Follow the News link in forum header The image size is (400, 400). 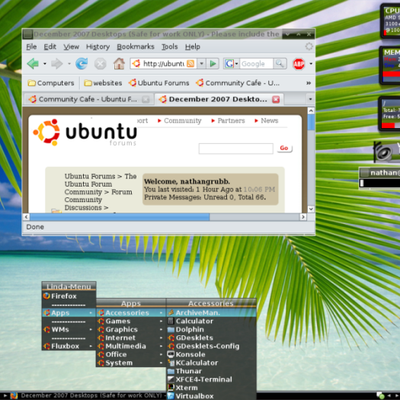pos(269,121)
